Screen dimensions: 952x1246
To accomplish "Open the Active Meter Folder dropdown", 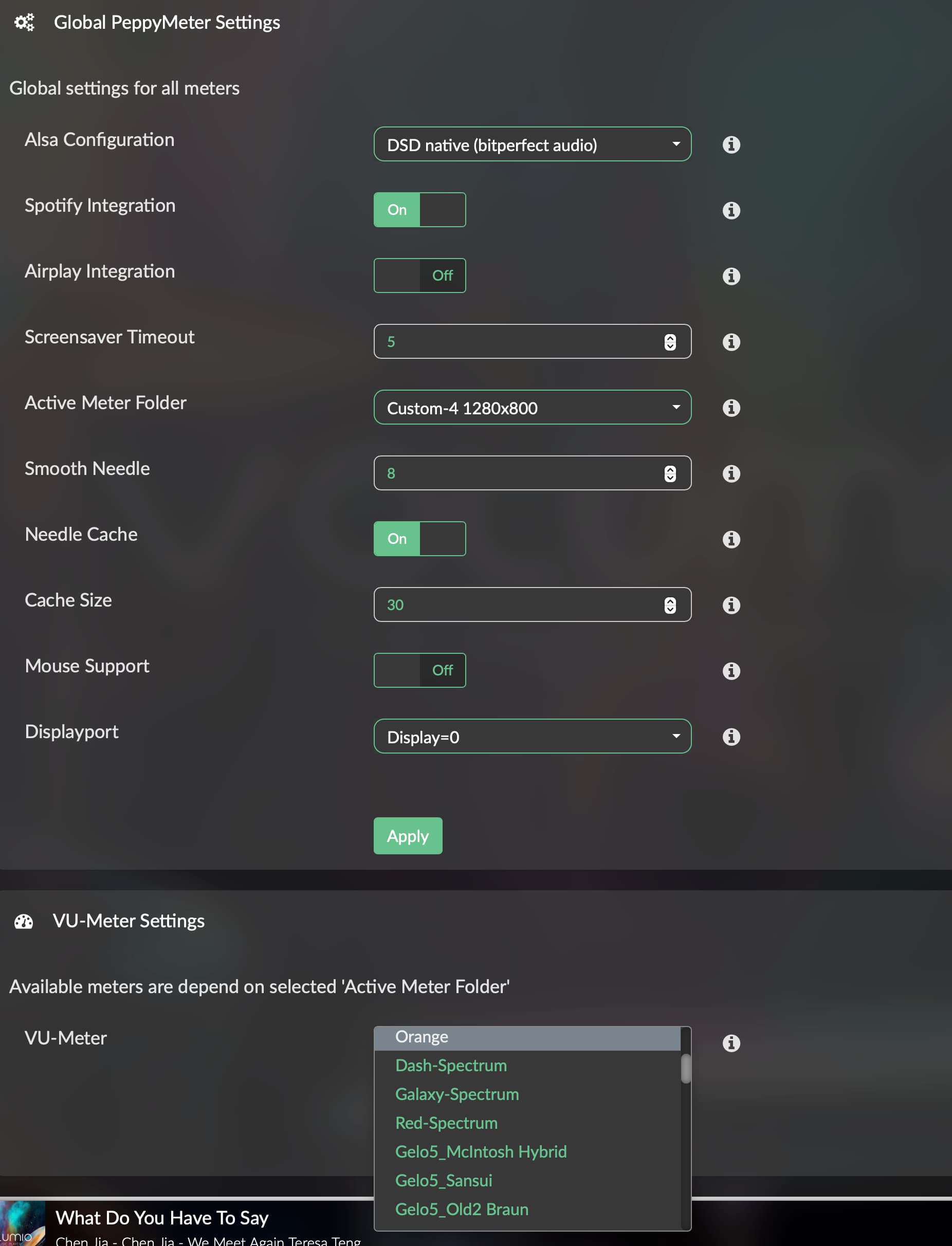I will click(532, 407).
